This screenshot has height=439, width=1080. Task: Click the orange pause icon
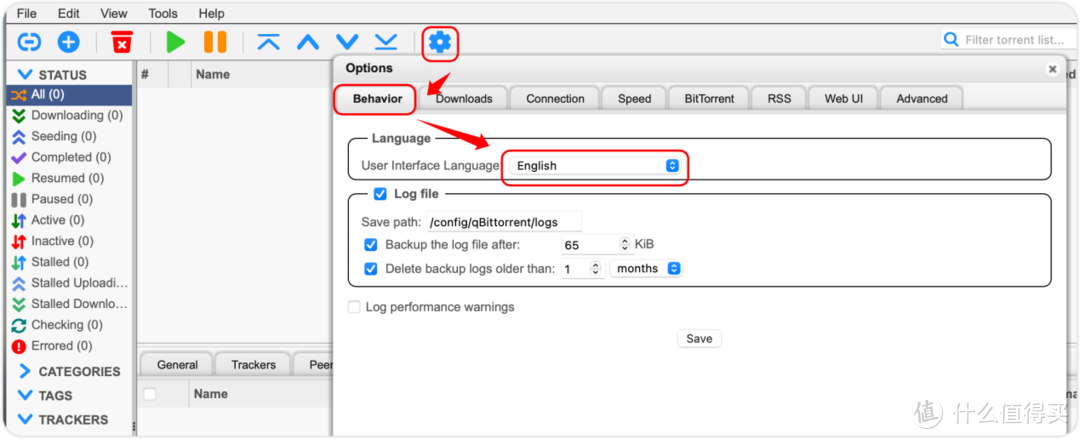215,42
